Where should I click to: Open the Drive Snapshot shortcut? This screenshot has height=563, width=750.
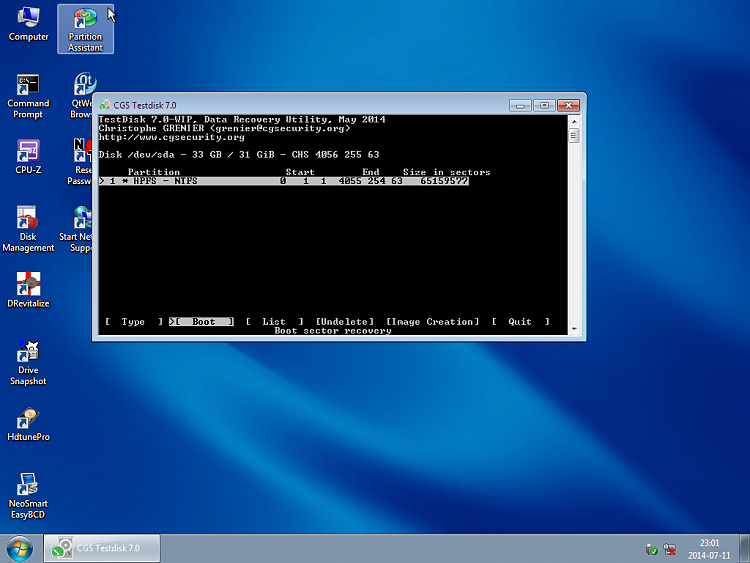pos(28,363)
